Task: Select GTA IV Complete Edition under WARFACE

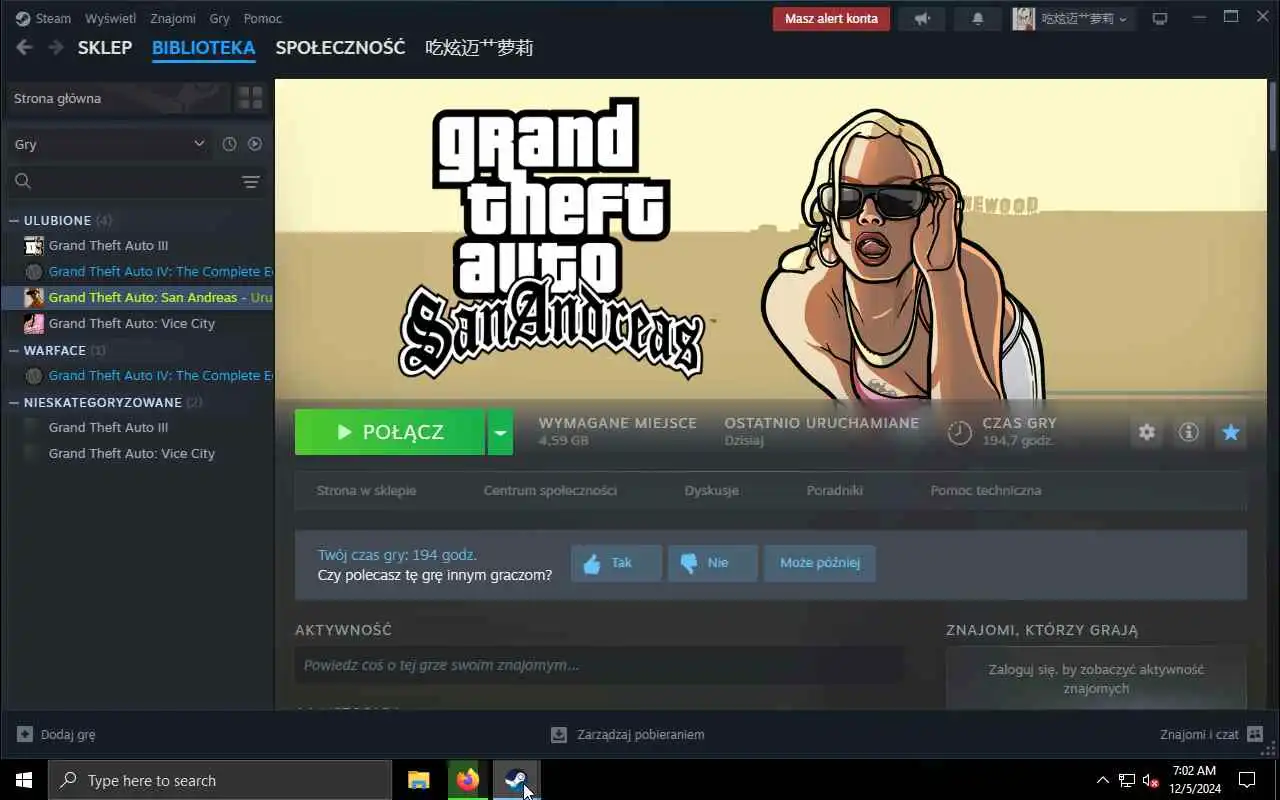Action: [x=160, y=375]
